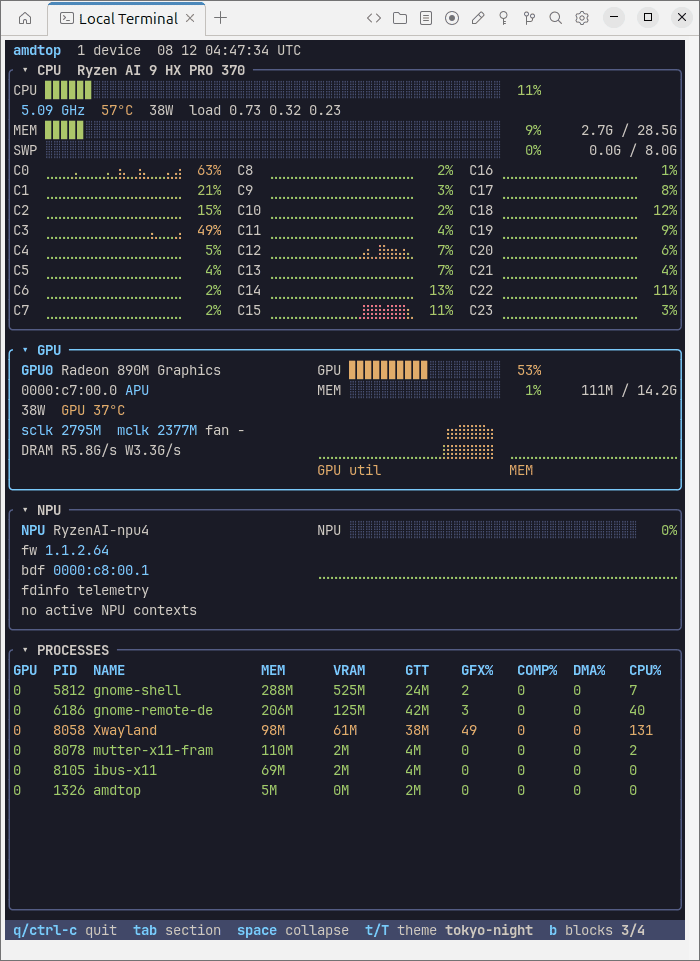Click the Radeon 890M Graphics name
Screen dimensions: 700x961
click(x=141, y=370)
